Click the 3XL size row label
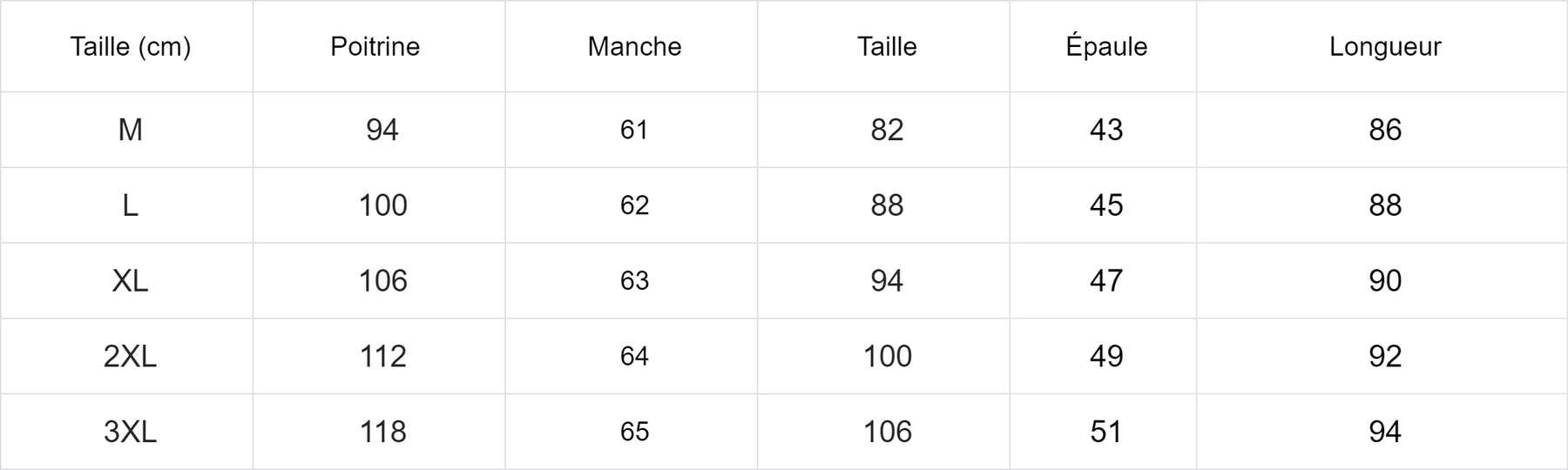Viewport: 1568px width, 470px height. [x=130, y=432]
